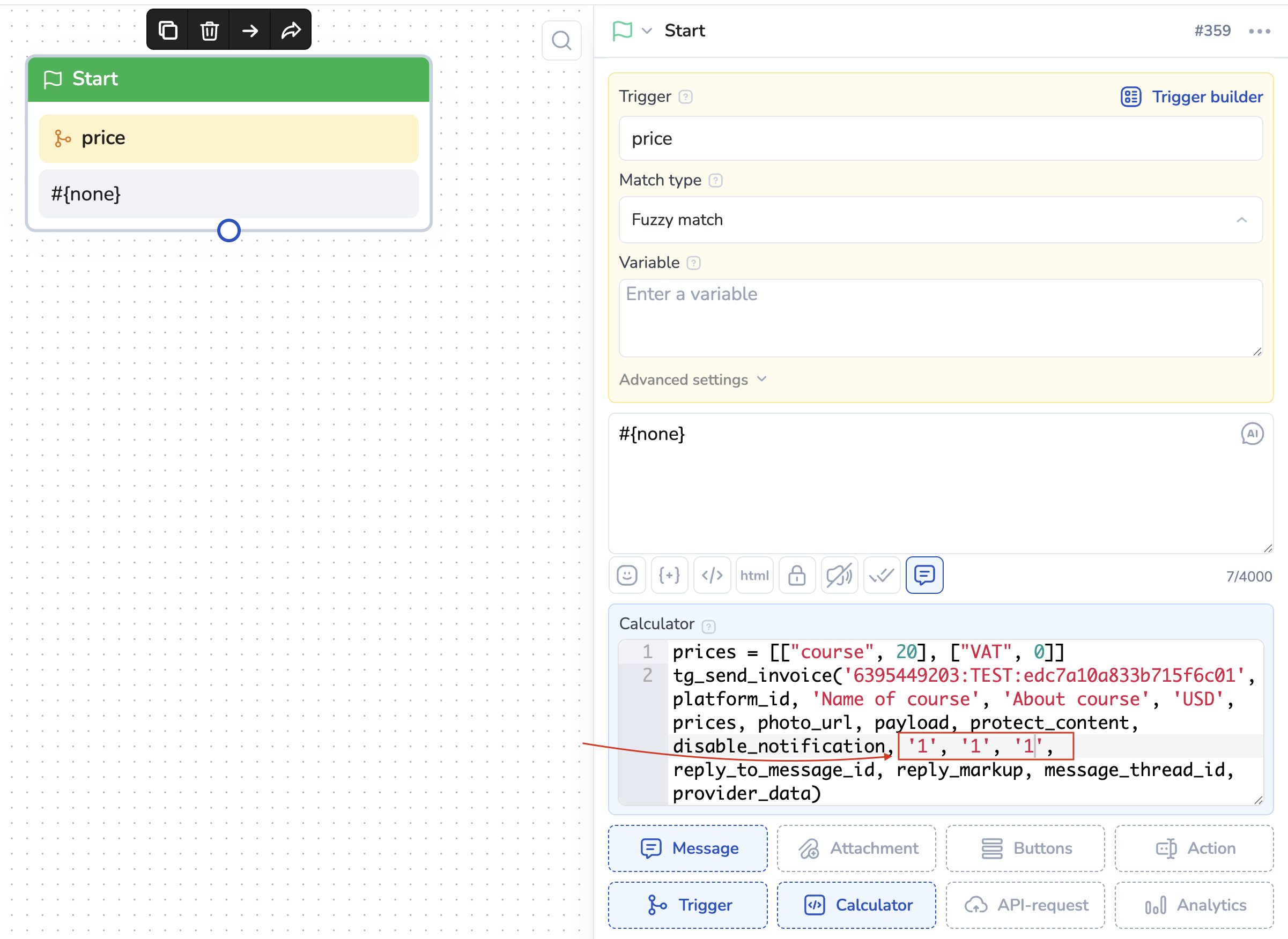Open the emoji picker icon
Screen dimensions: 1288x939
(x=627, y=575)
